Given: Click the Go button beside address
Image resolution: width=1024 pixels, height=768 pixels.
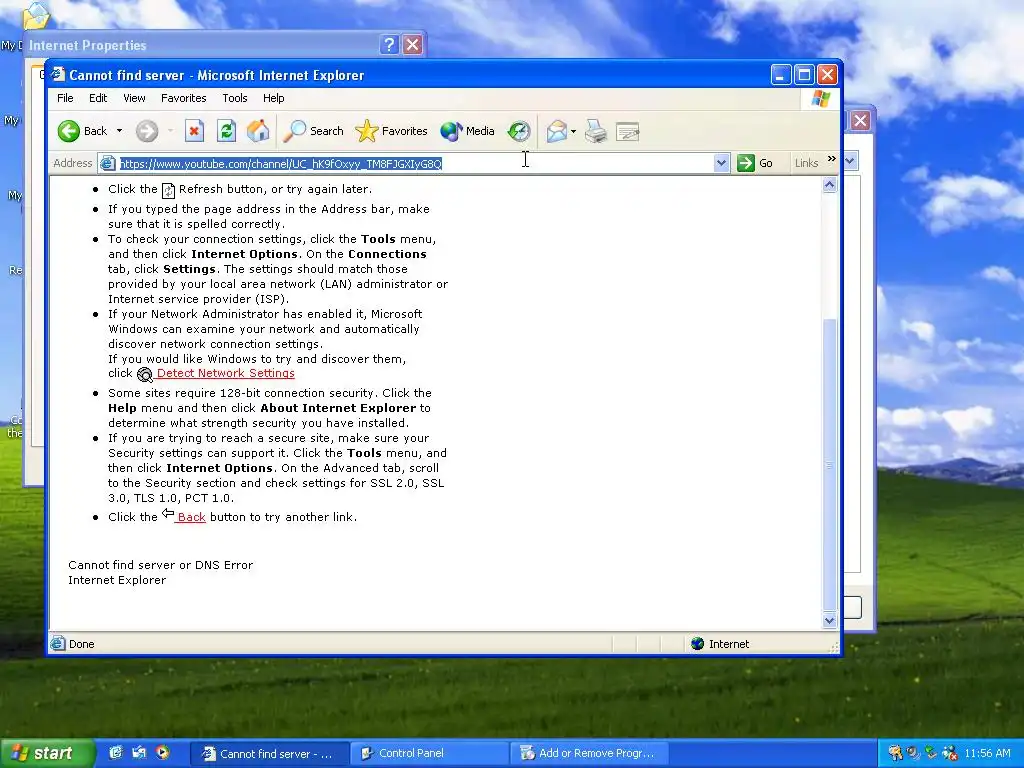Looking at the screenshot, I should pos(756,163).
